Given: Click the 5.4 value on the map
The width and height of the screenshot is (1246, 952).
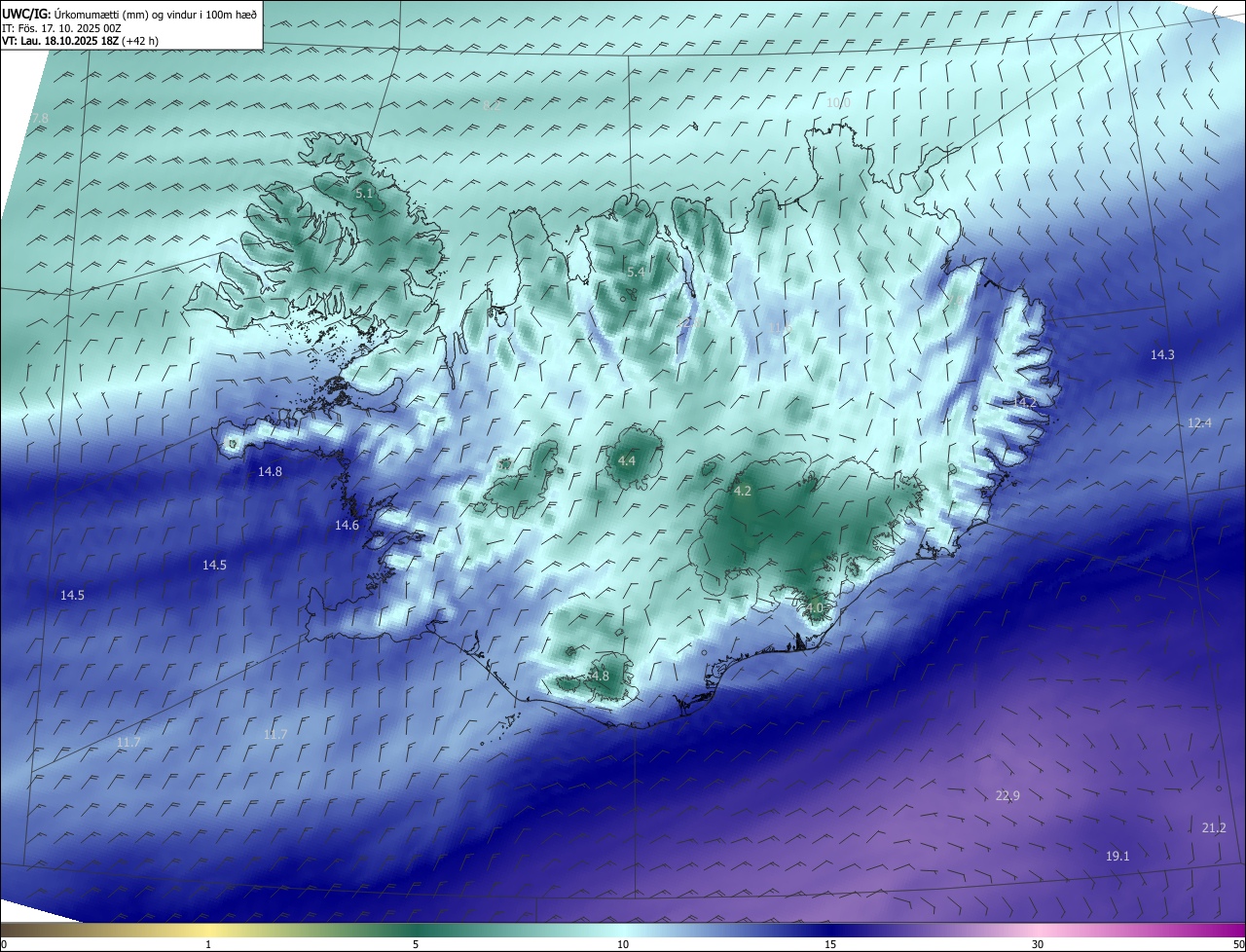Looking at the screenshot, I should [637, 272].
